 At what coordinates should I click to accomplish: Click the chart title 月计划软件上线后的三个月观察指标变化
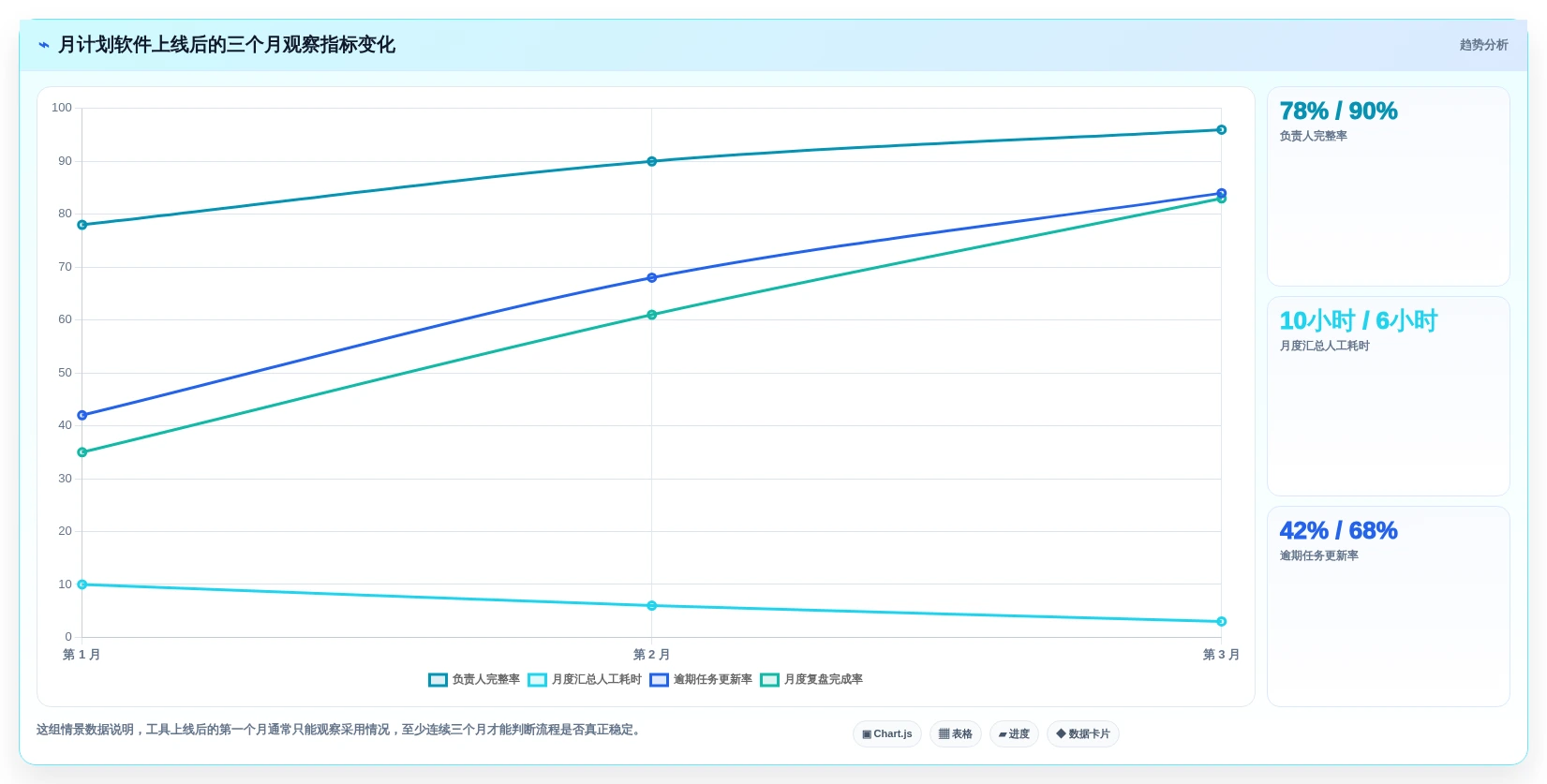click(x=227, y=45)
